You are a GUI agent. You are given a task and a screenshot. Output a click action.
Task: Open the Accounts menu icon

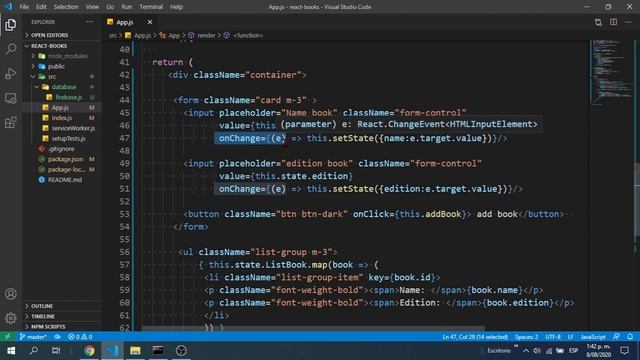tap(11, 294)
